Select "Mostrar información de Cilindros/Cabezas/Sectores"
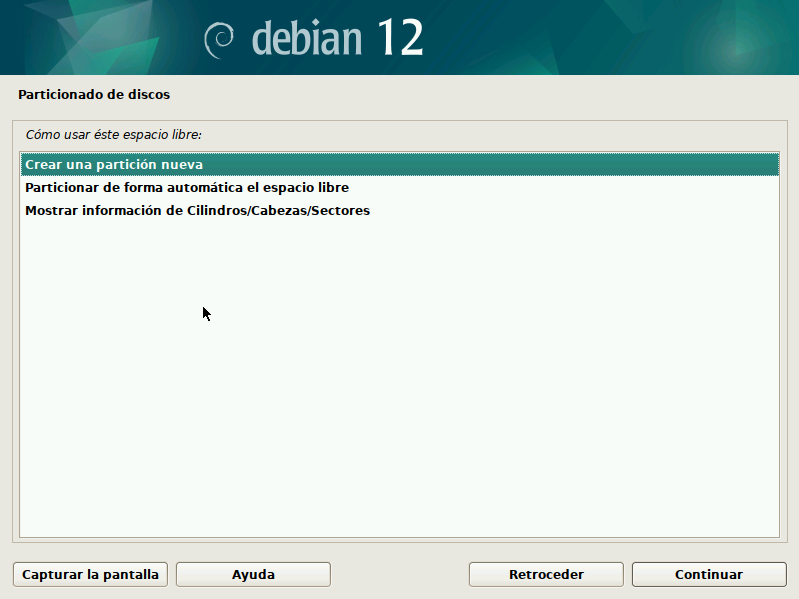 197,210
